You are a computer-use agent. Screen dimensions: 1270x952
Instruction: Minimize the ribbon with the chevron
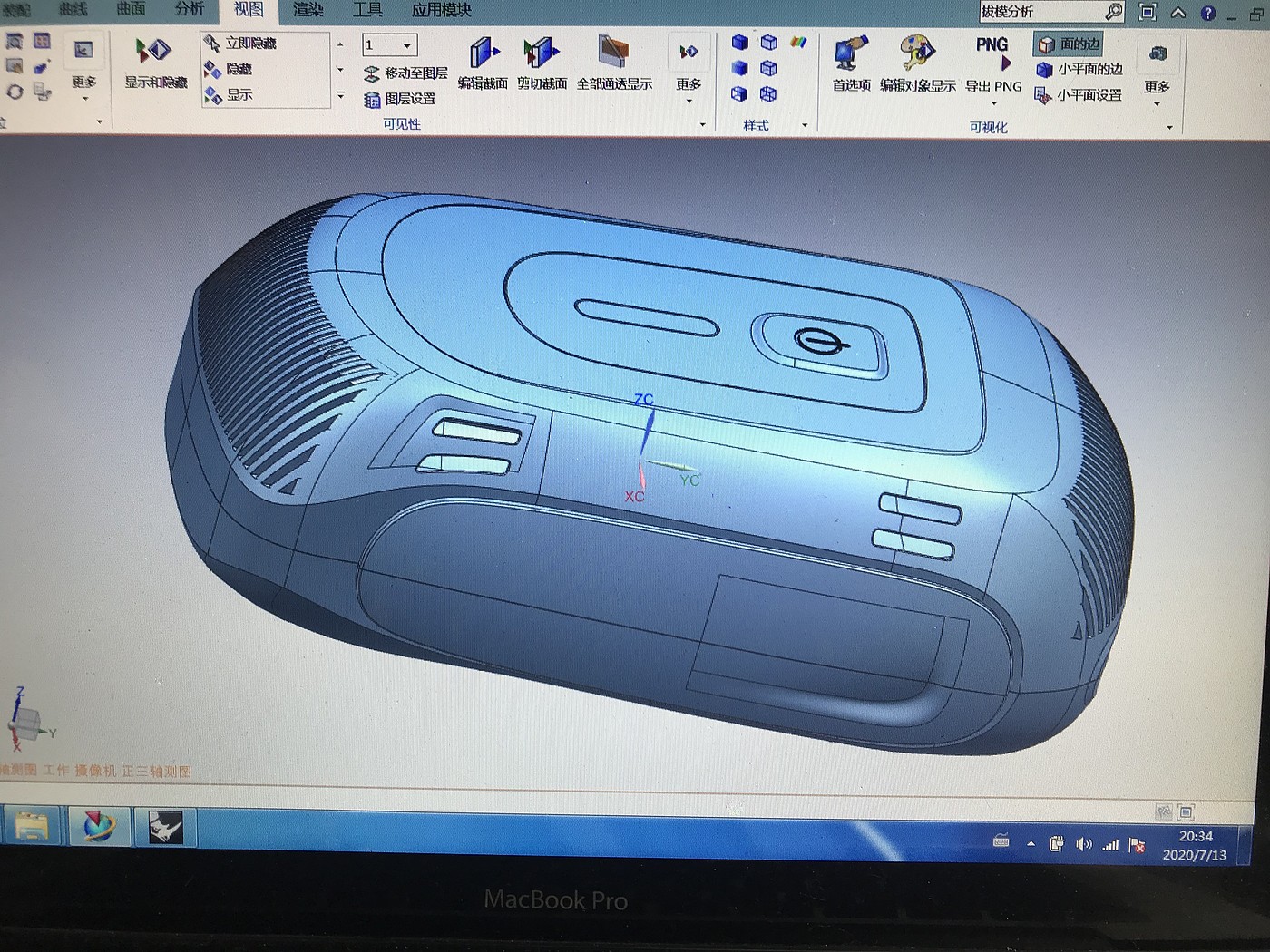click(x=1178, y=12)
